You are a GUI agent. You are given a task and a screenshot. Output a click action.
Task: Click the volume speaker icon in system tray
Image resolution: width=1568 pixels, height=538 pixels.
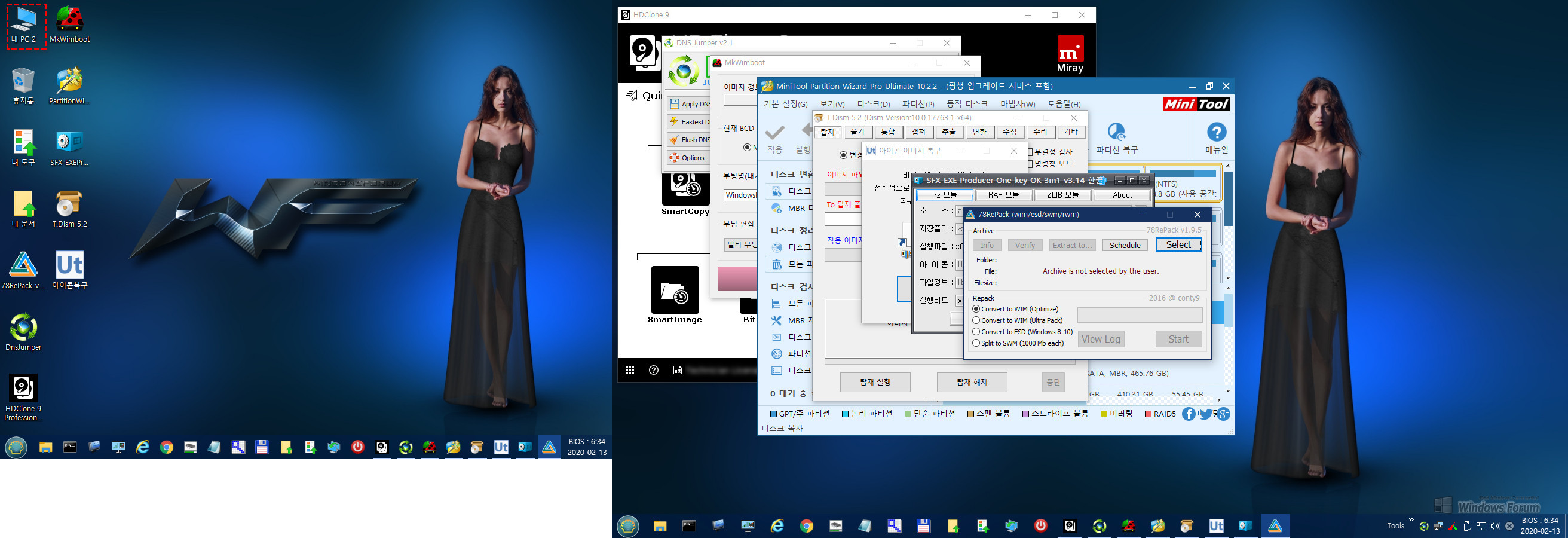pos(1495,526)
